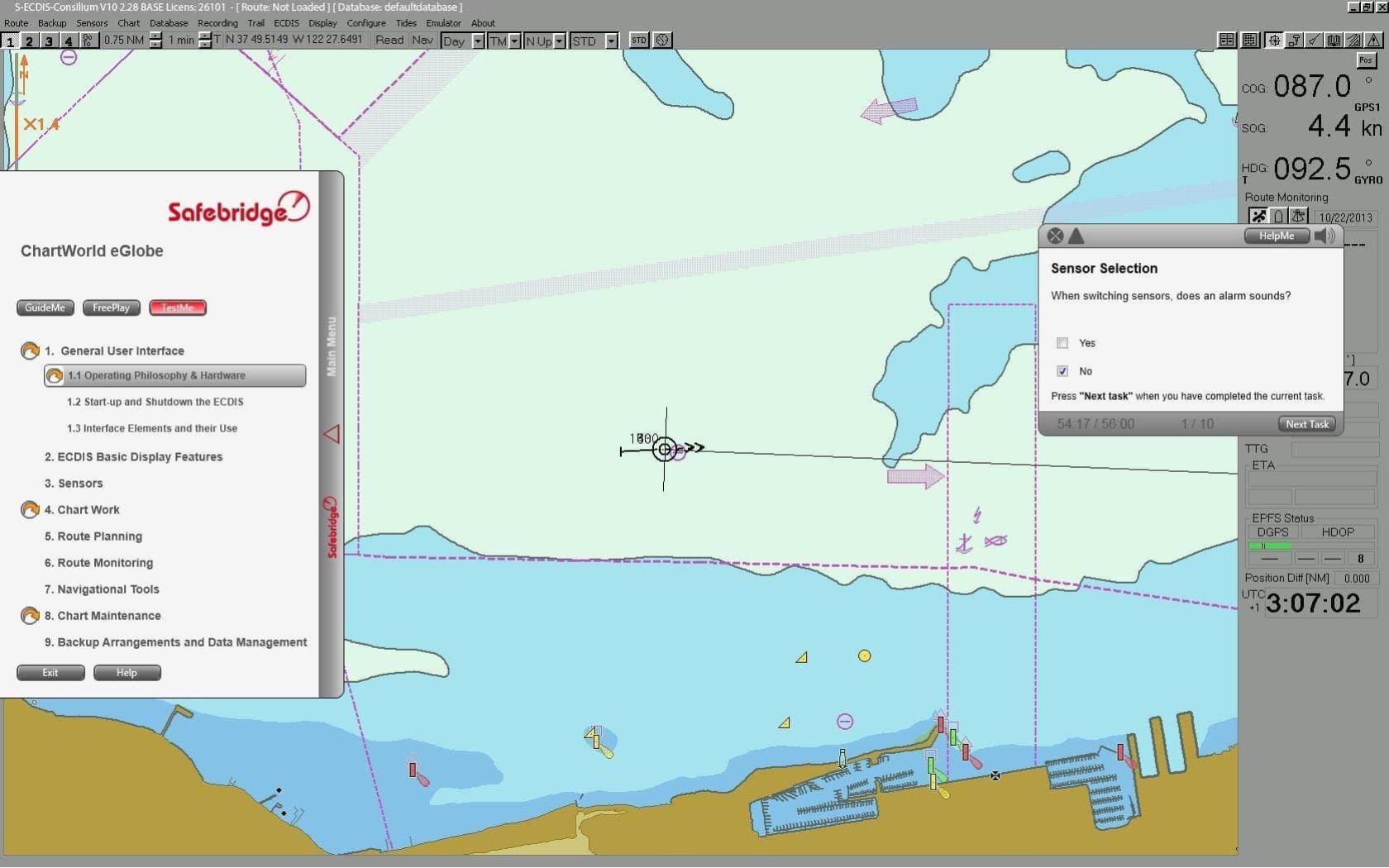This screenshot has width=1389, height=868.
Task: Select the anchor watch icon in Route Monitoring
Action: coord(1298,216)
